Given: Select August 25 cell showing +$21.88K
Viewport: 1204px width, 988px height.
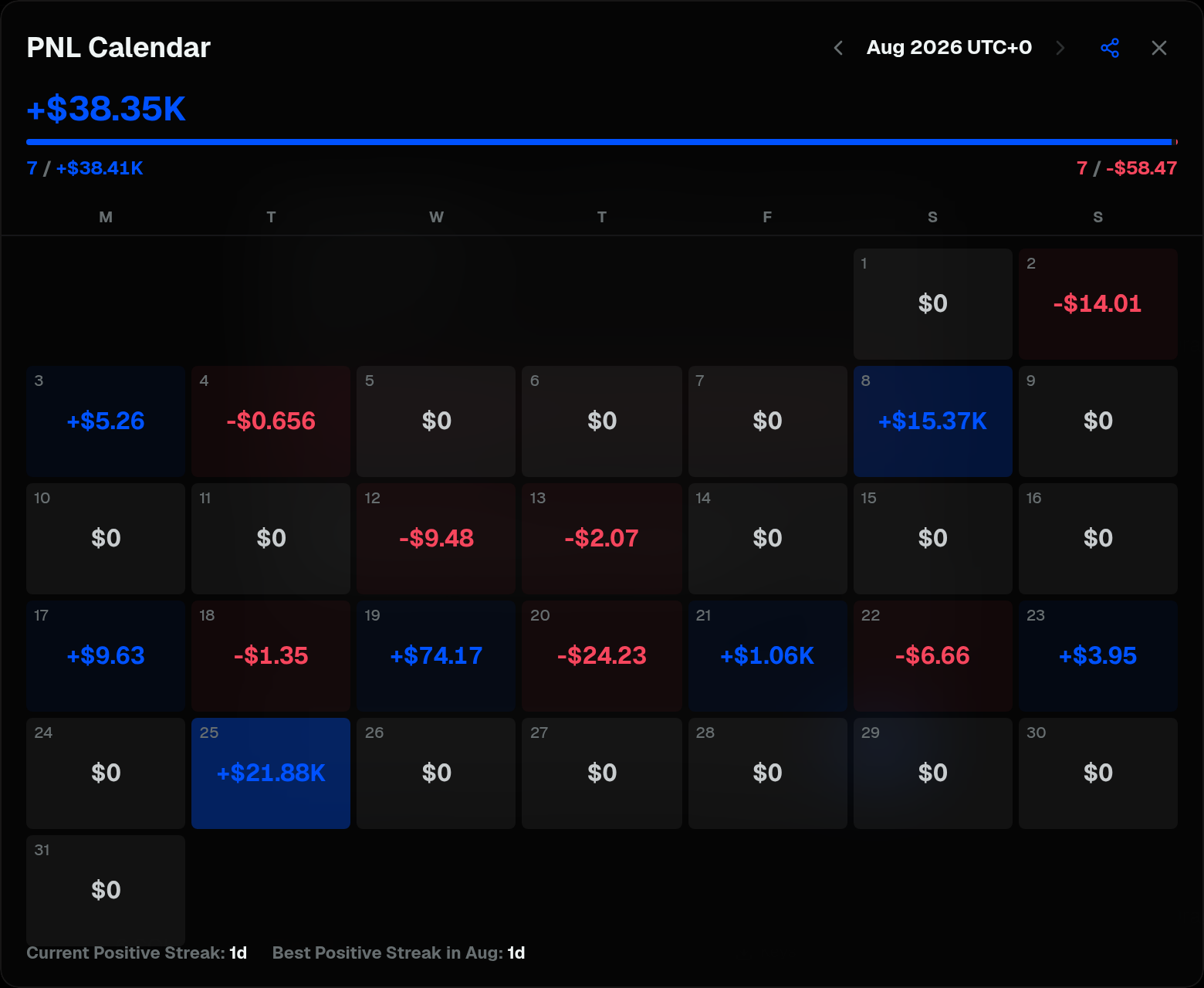Looking at the screenshot, I should coord(271,773).
